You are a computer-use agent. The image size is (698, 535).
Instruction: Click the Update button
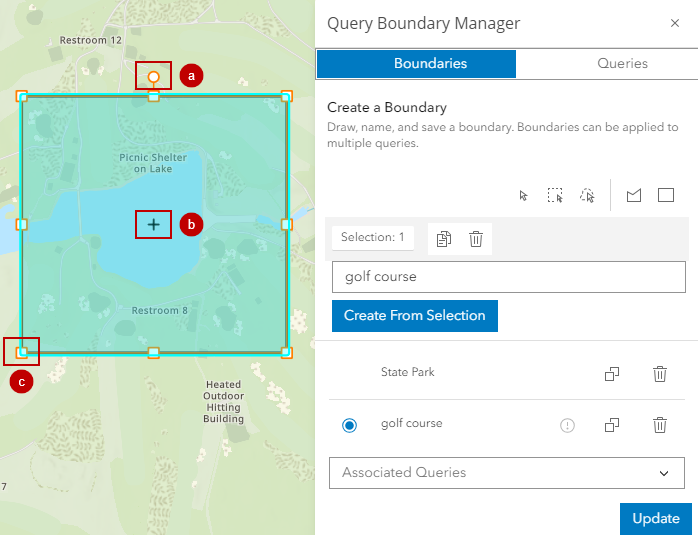point(656,519)
